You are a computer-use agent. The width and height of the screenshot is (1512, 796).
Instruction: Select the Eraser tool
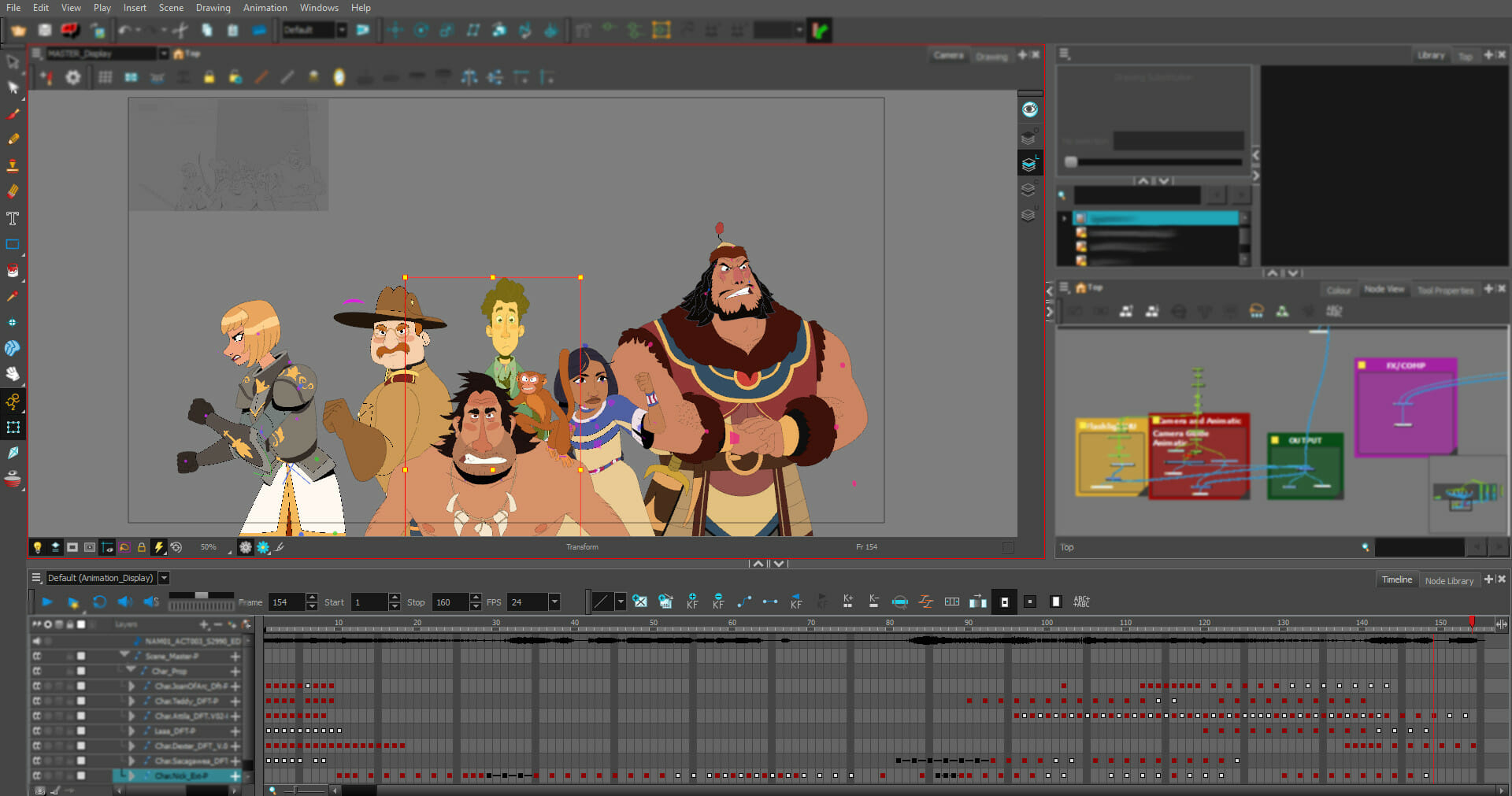pyautogui.click(x=13, y=190)
